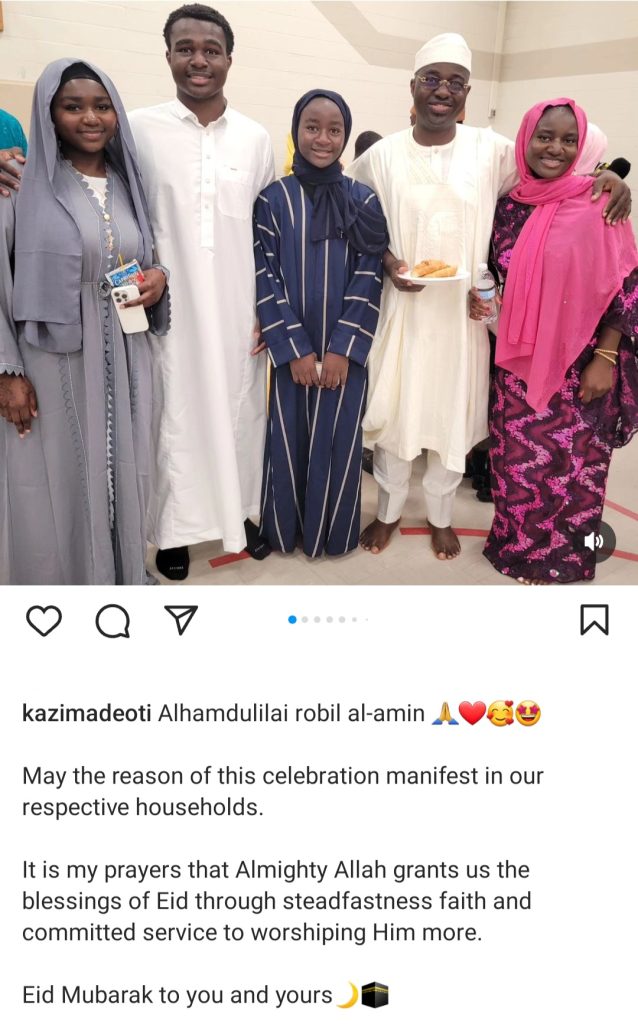
Task: Click the May the reason of this celebration paragraph
Action: [283, 792]
